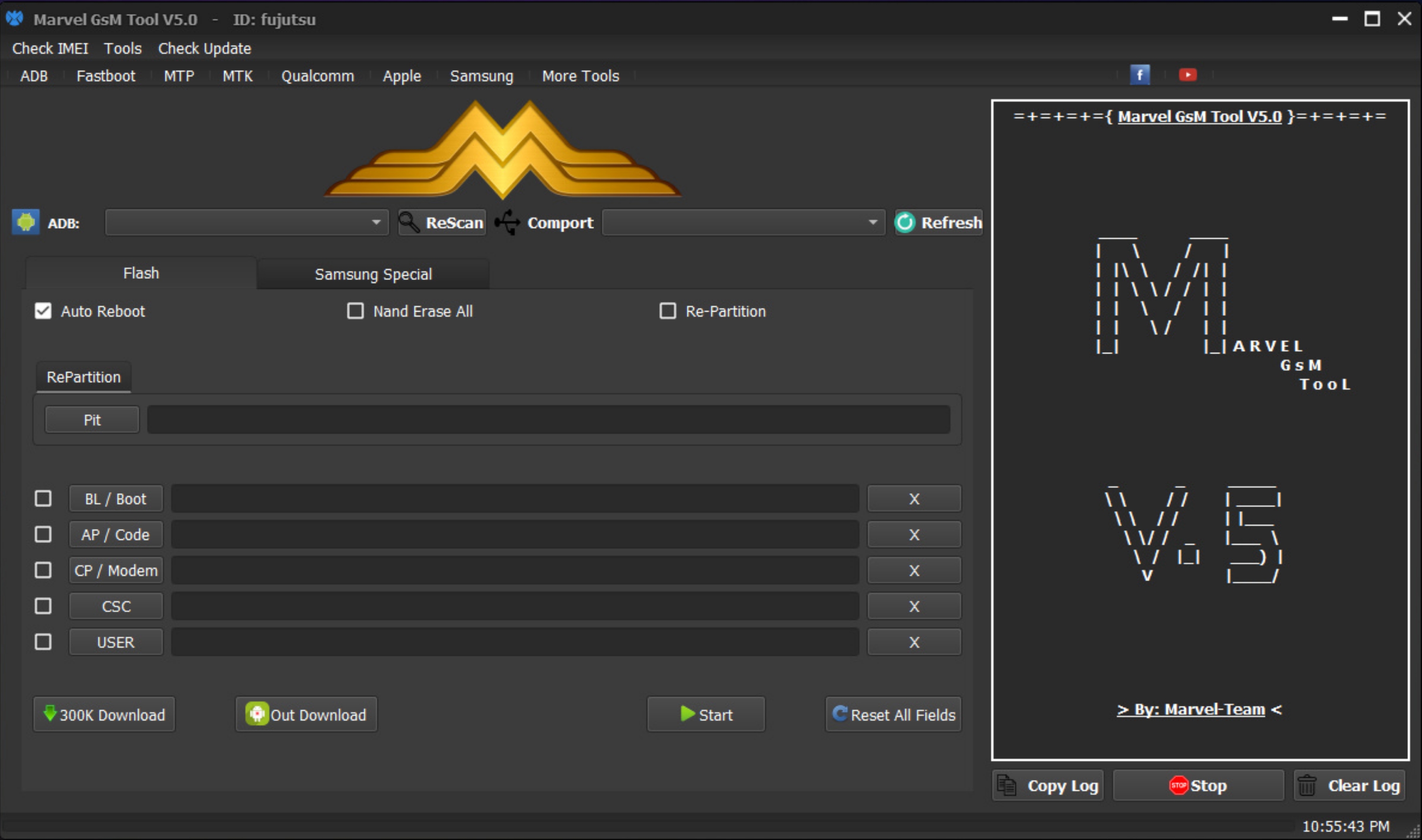
Task: Enable the Nand Erase All checkbox
Action: pyautogui.click(x=355, y=311)
